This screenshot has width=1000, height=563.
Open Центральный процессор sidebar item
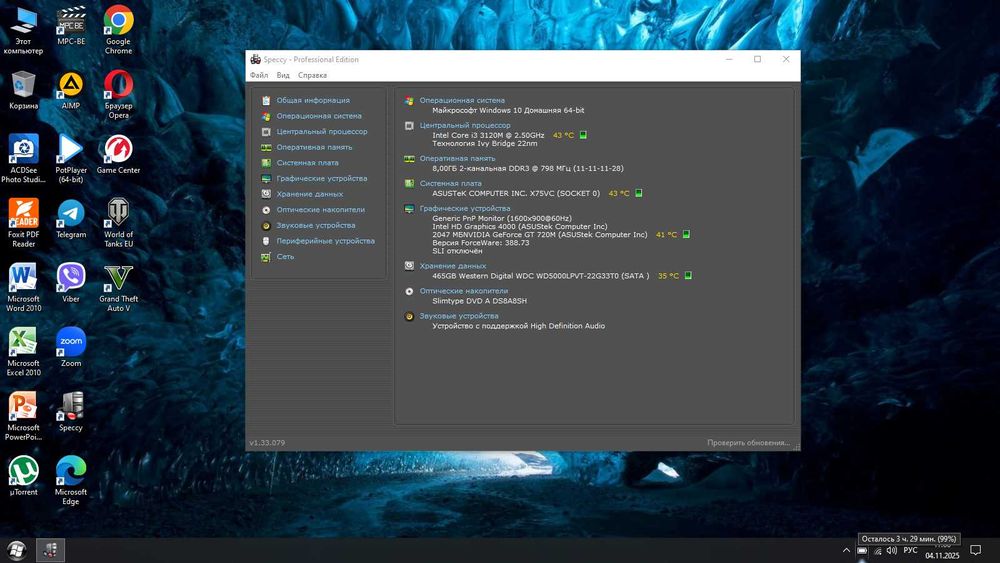pyautogui.click(x=321, y=131)
